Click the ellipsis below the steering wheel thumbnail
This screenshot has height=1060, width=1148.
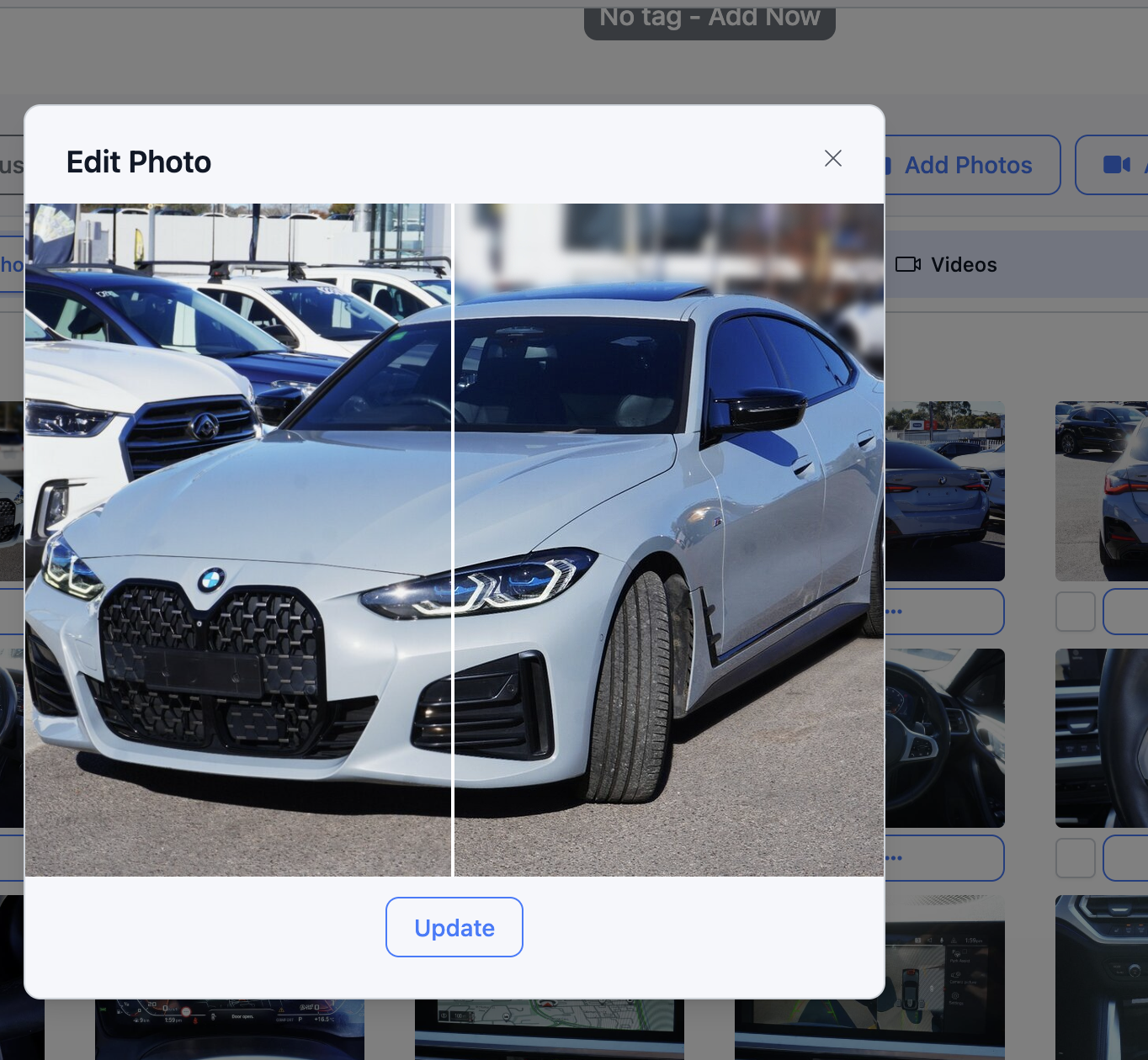pos(894,858)
